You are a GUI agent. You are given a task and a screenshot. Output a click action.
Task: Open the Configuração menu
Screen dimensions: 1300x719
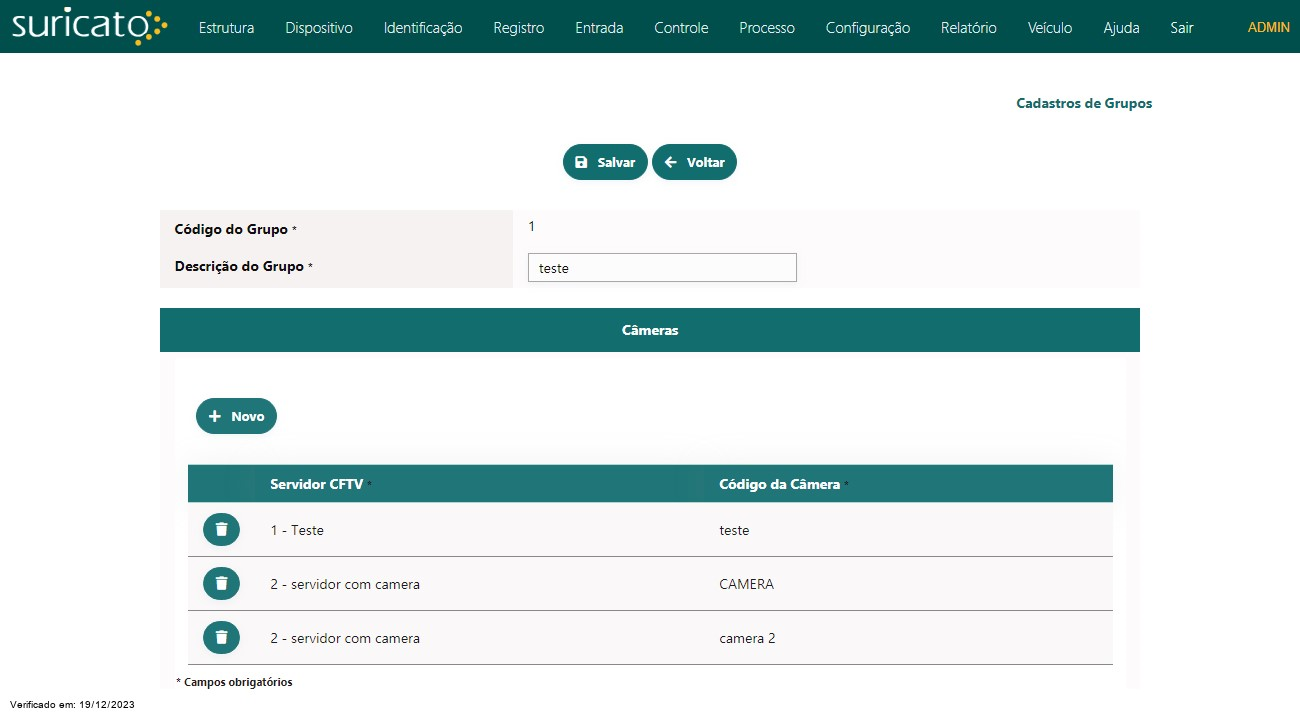point(867,28)
